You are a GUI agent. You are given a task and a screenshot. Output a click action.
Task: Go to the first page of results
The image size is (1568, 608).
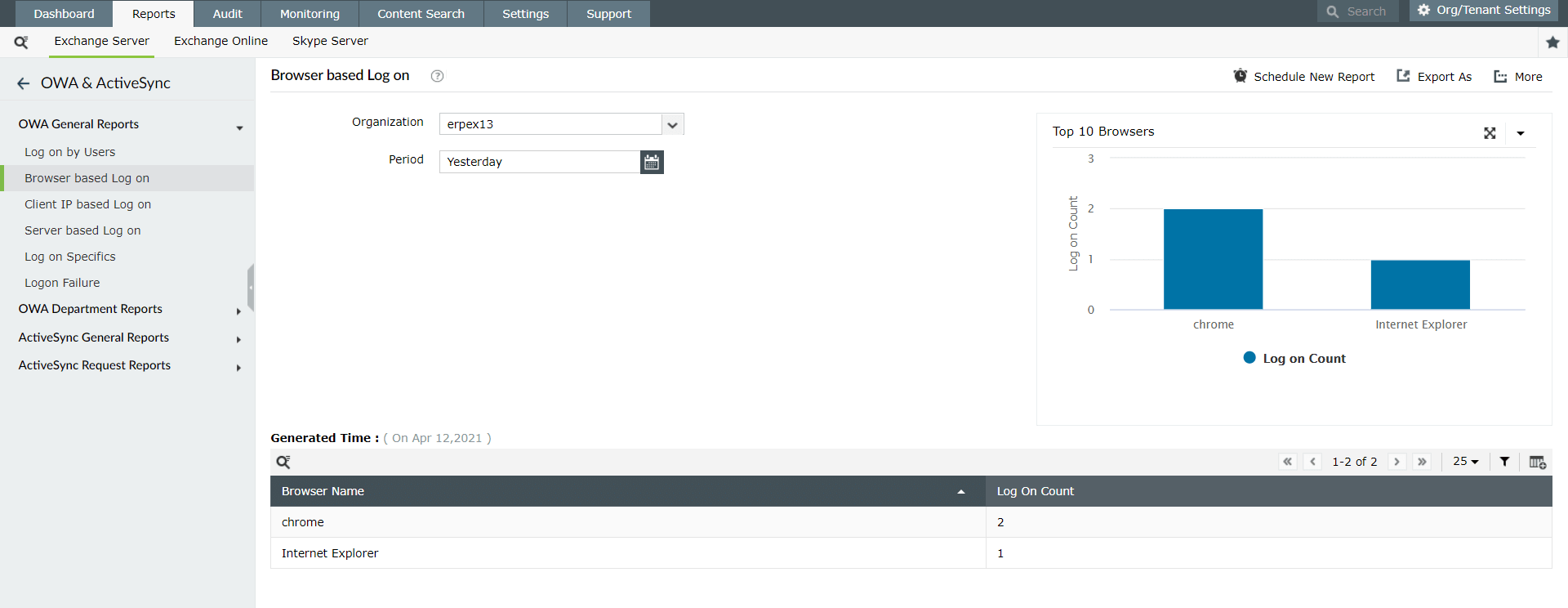click(x=1288, y=462)
